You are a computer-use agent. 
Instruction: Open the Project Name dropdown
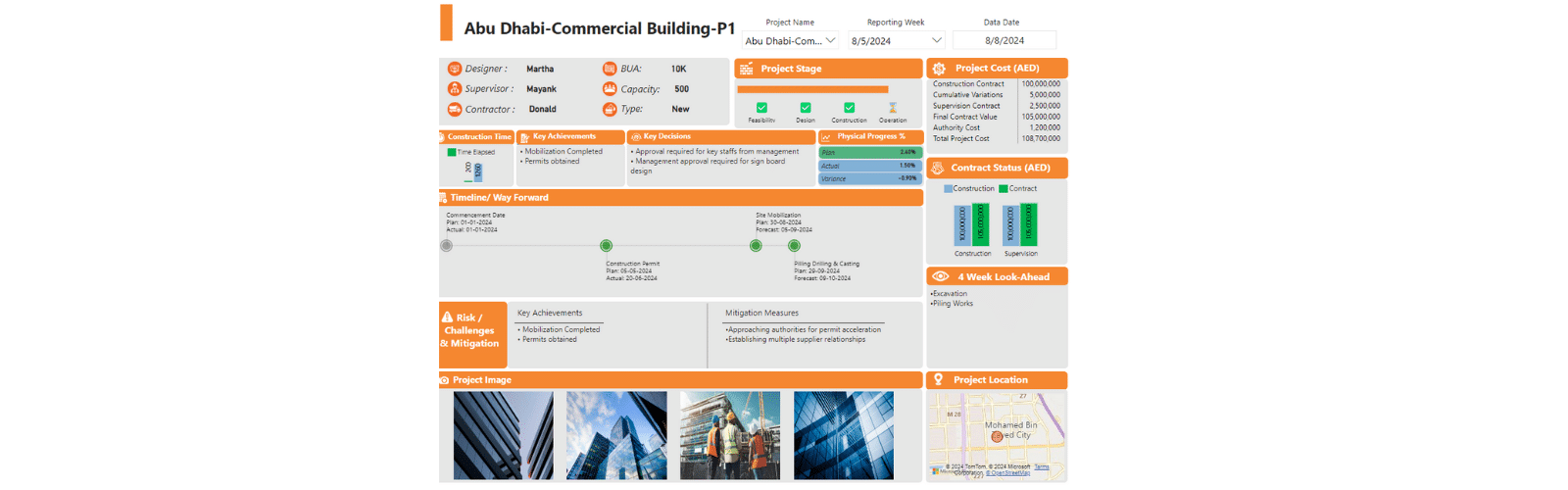tap(790, 41)
